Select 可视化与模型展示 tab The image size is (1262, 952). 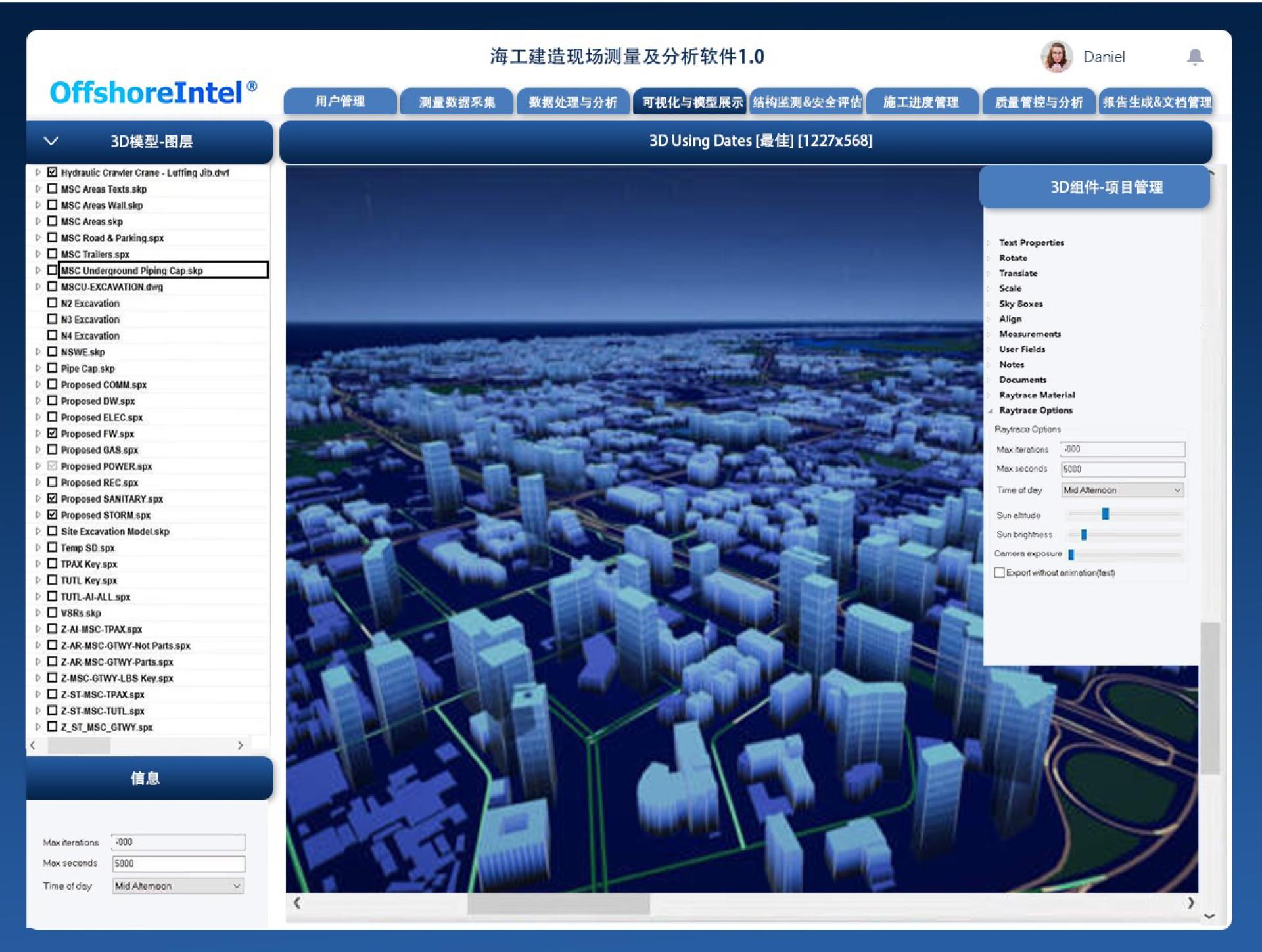click(x=690, y=102)
